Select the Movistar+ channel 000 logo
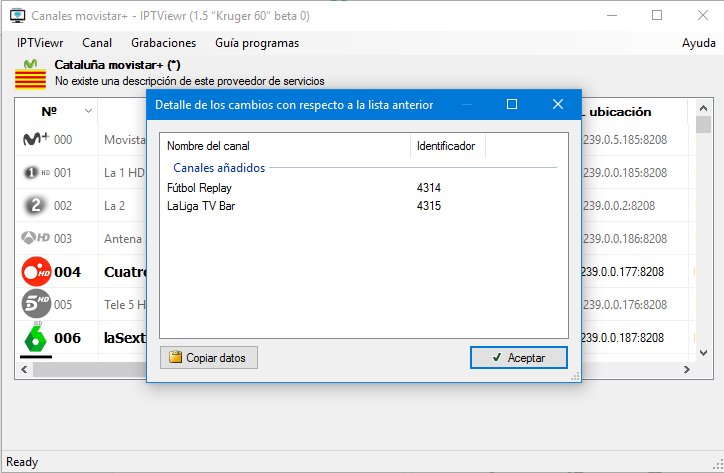 tap(36, 139)
